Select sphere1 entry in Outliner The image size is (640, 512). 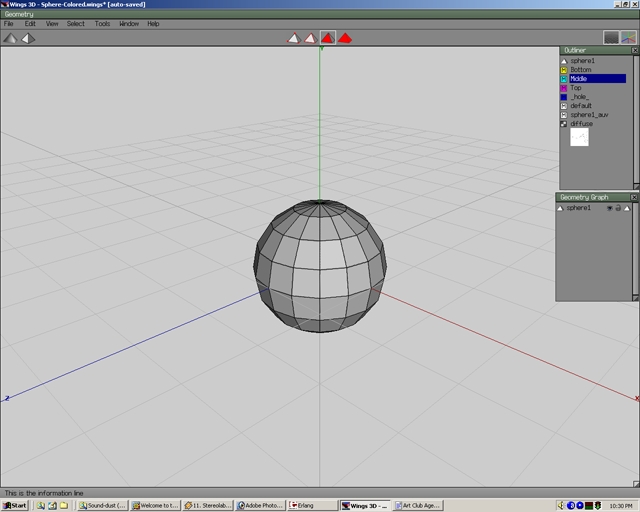click(582, 61)
